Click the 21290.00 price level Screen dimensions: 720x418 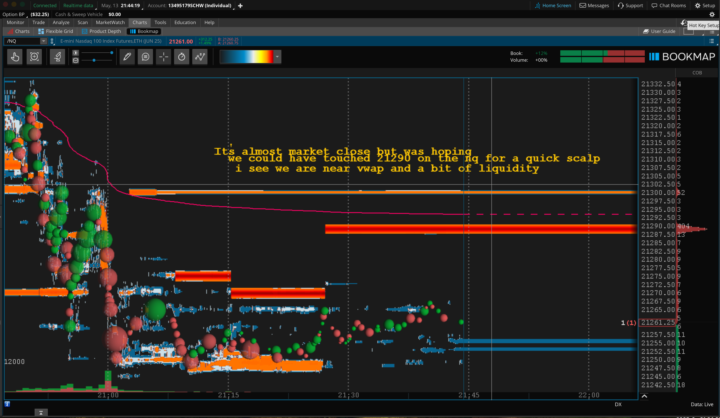(658, 226)
